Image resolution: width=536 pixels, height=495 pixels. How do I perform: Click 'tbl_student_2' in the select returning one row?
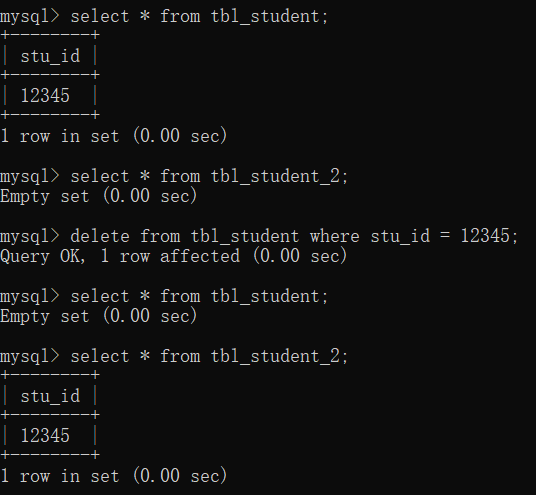click(275, 356)
